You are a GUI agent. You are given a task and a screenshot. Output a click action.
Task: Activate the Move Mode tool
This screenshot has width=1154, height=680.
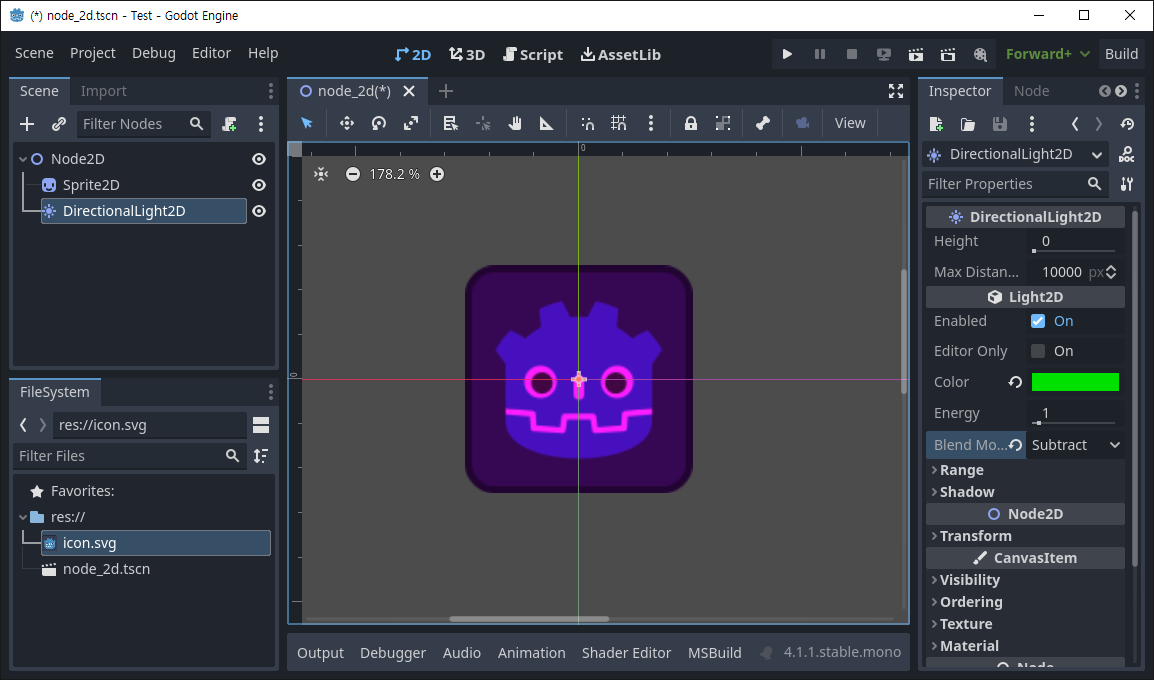347,123
